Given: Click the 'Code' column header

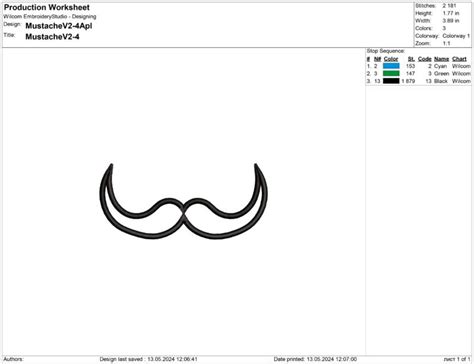Looking at the screenshot, I should (x=425, y=59).
